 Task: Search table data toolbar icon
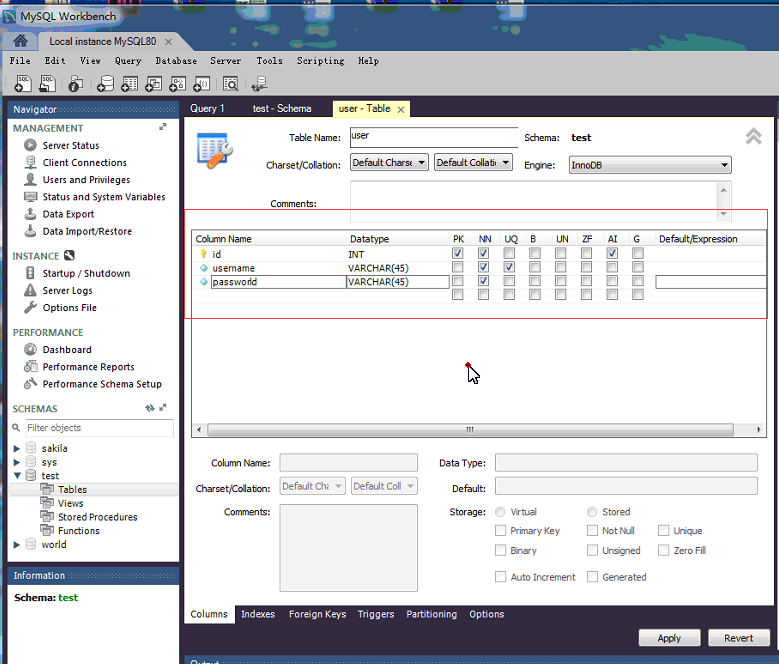[231, 83]
